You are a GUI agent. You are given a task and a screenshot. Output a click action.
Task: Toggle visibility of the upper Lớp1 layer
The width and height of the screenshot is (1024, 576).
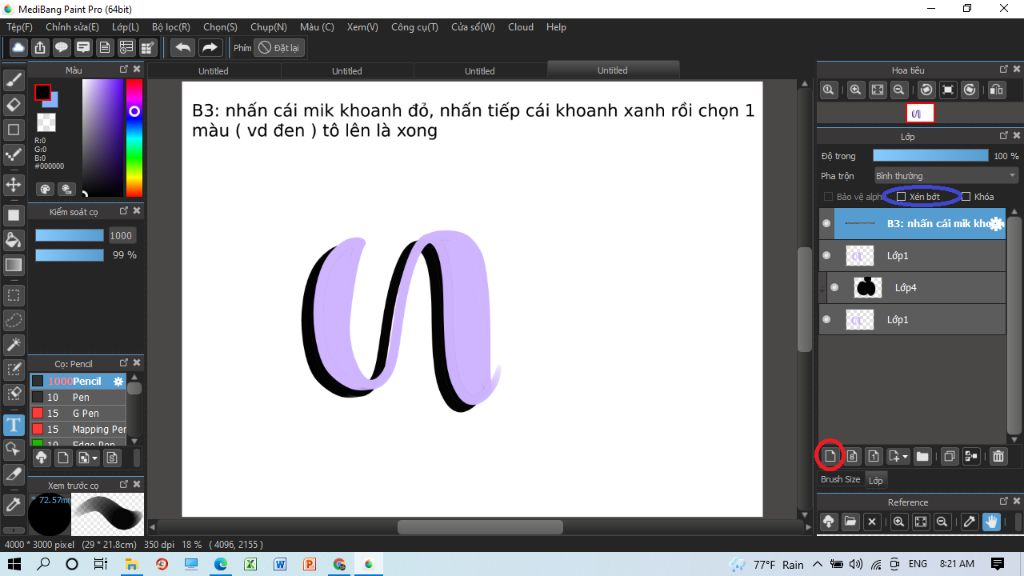[827, 255]
